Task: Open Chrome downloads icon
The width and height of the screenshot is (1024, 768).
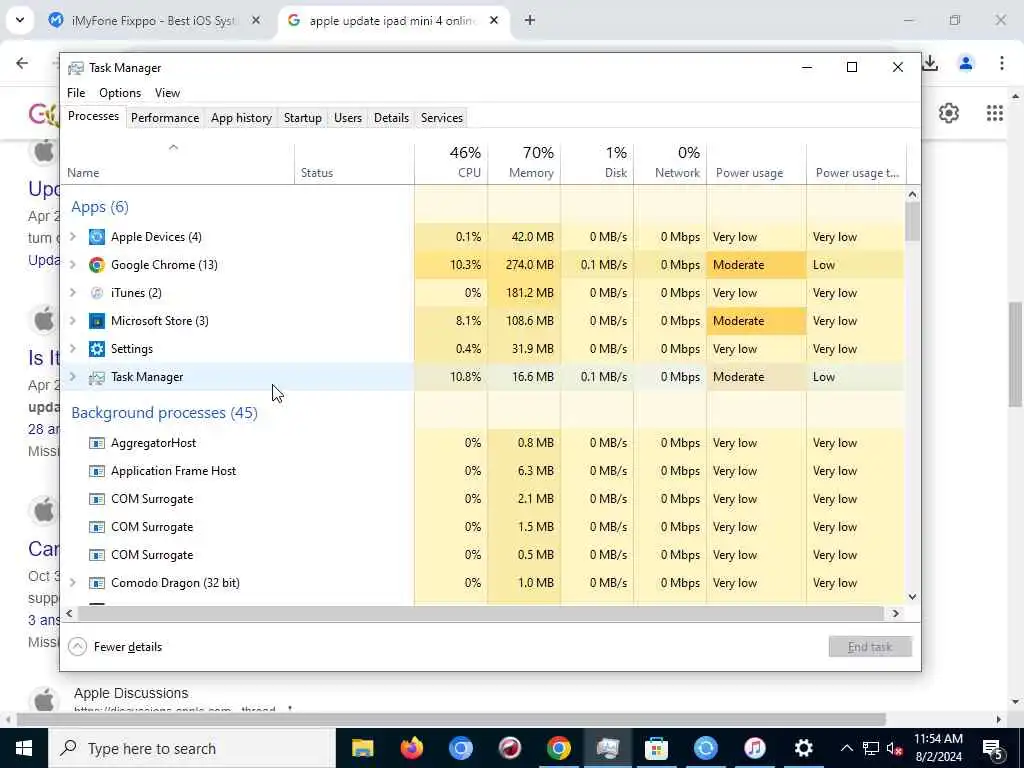Action: coord(930,63)
